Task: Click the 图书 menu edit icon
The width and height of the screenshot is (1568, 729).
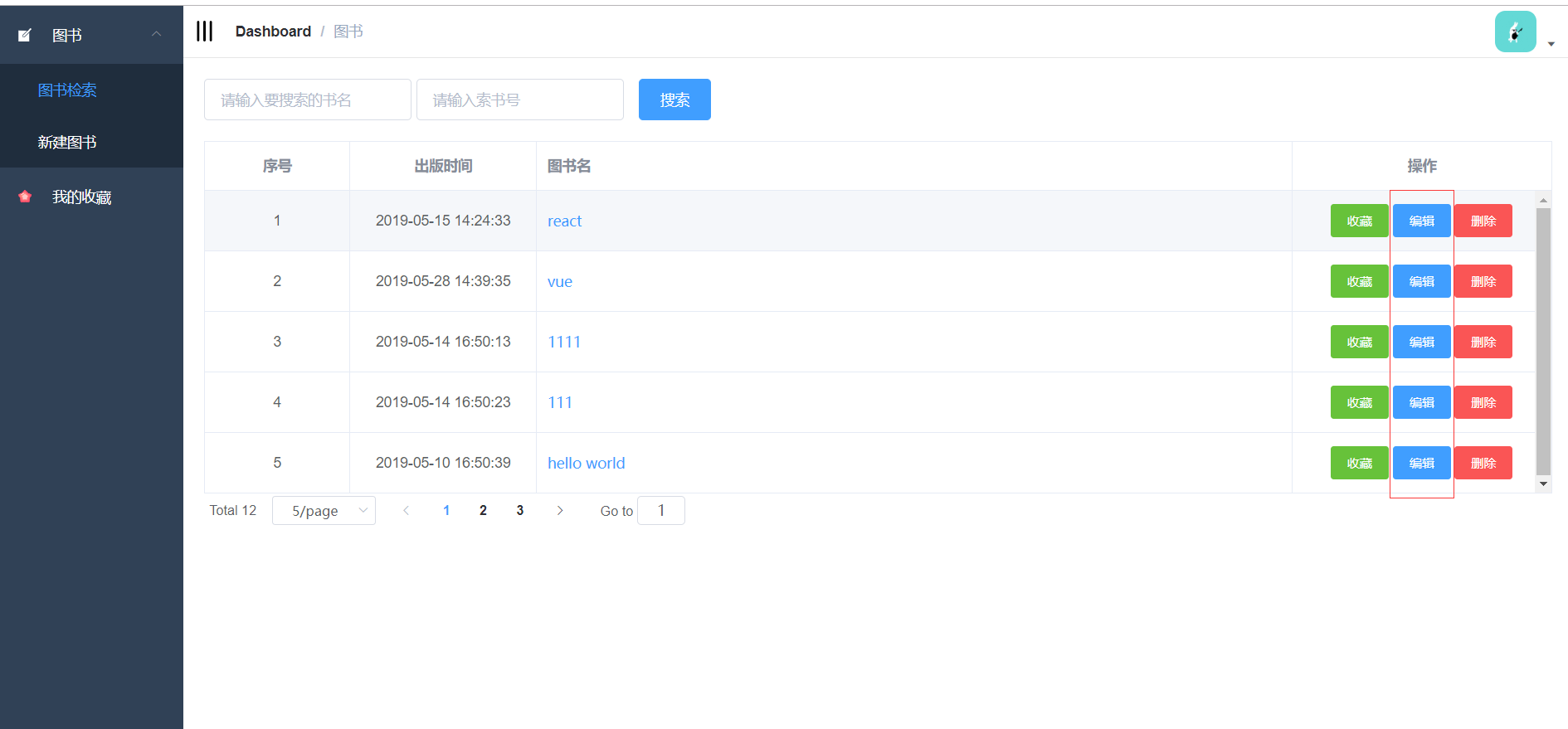Action: (25, 35)
